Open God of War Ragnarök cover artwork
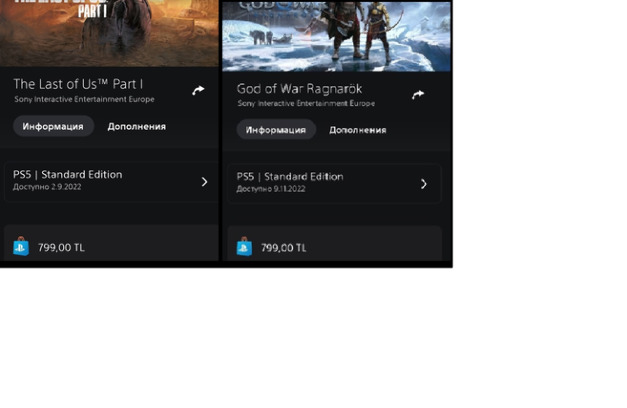 [336, 36]
